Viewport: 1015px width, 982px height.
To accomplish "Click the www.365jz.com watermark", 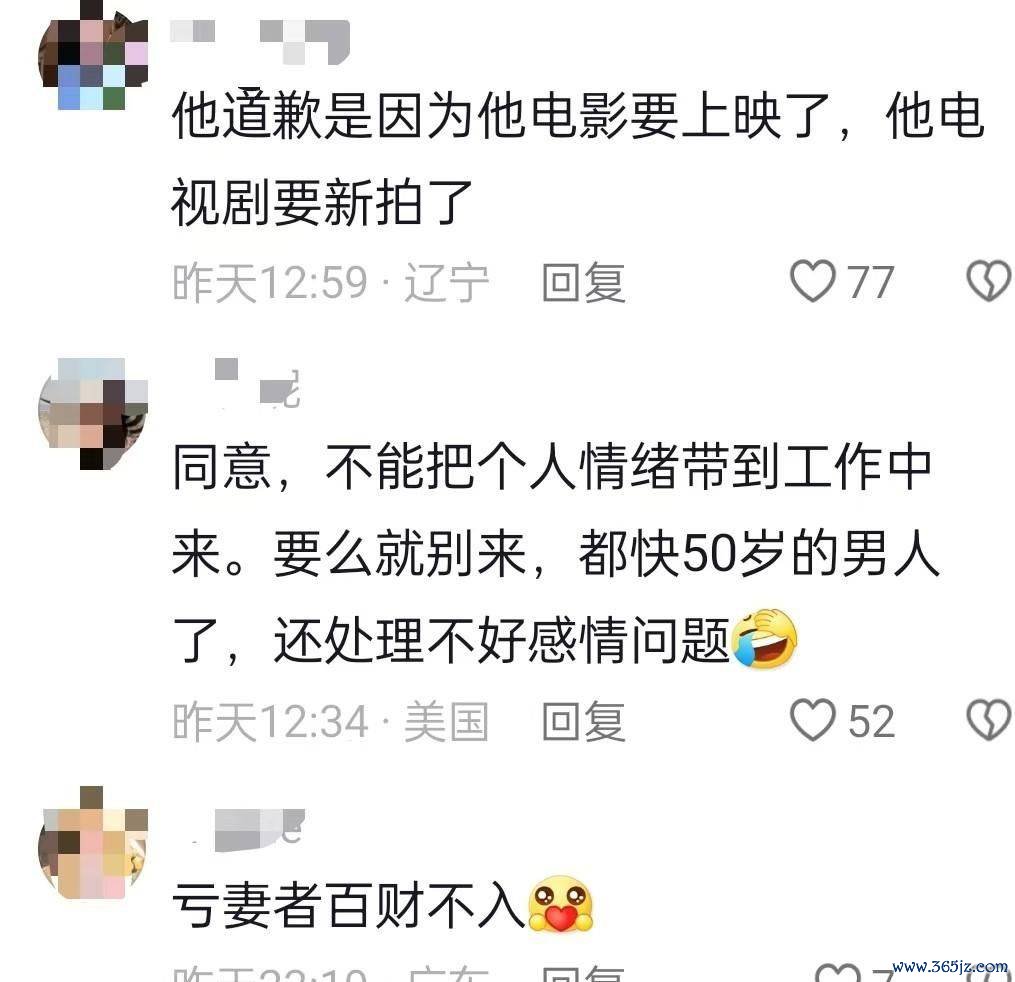I will tap(950, 967).
